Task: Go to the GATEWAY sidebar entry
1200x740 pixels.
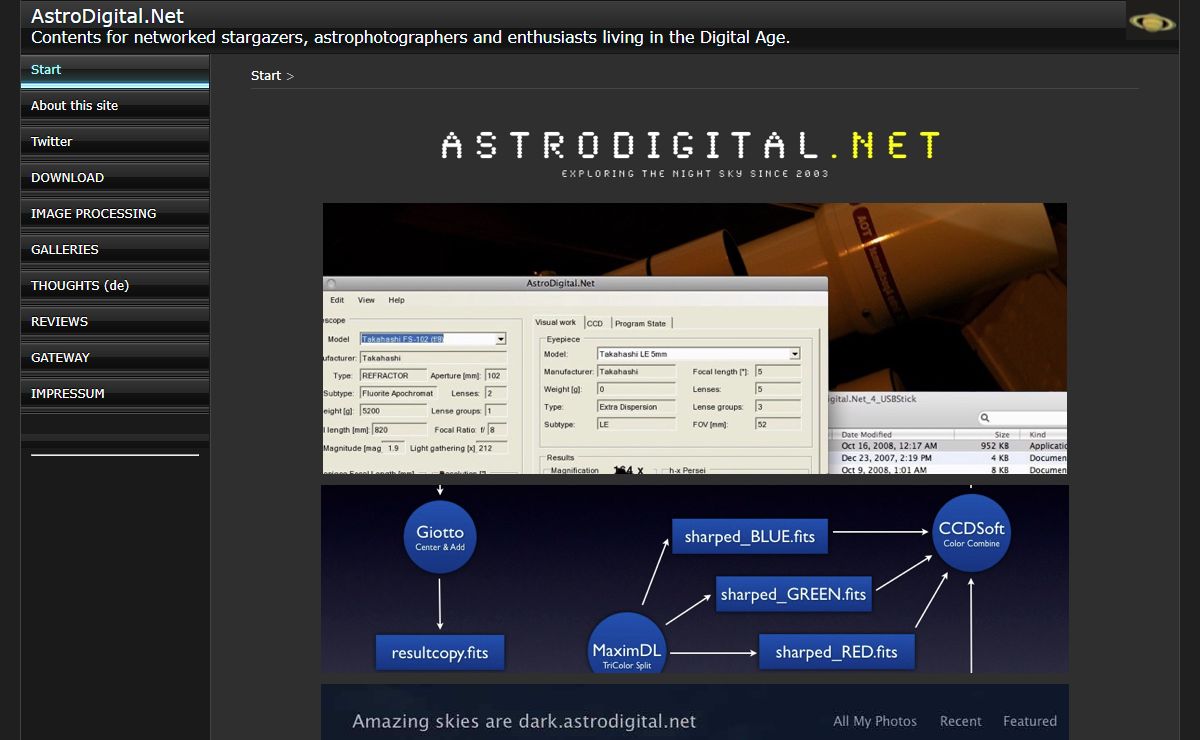Action: coord(115,358)
